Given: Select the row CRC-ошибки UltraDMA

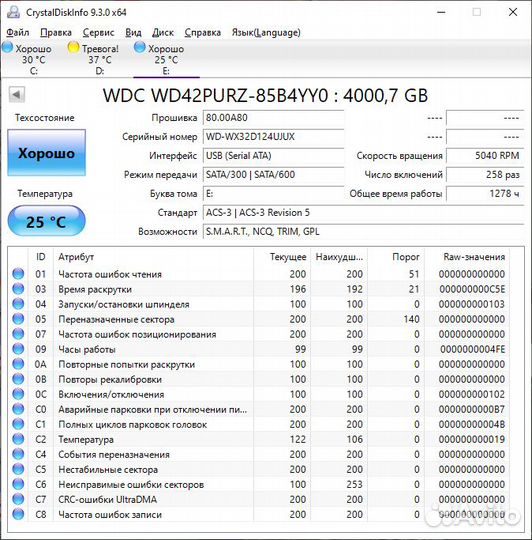Looking at the screenshot, I should [259, 499].
